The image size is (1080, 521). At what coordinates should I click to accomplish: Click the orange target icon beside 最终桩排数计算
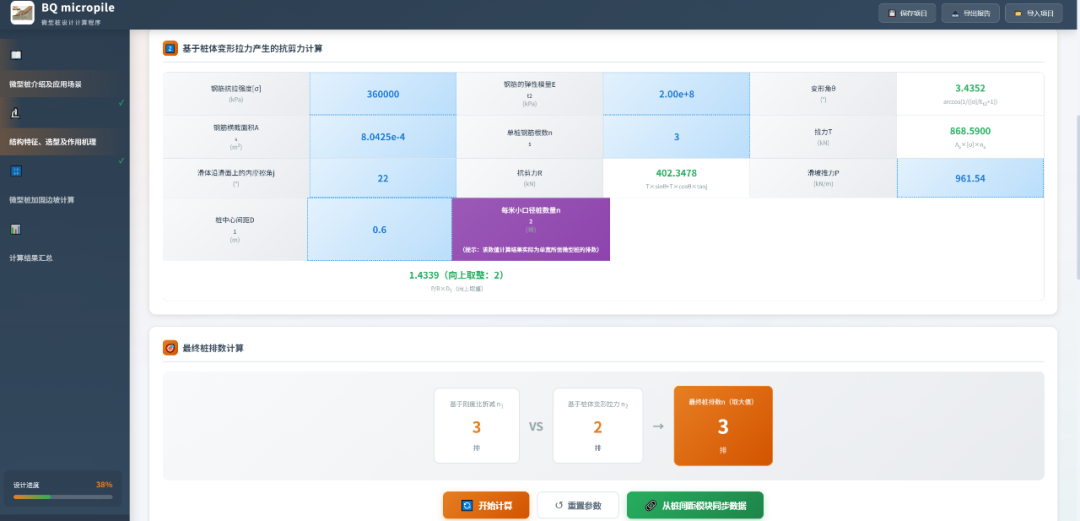(x=170, y=348)
